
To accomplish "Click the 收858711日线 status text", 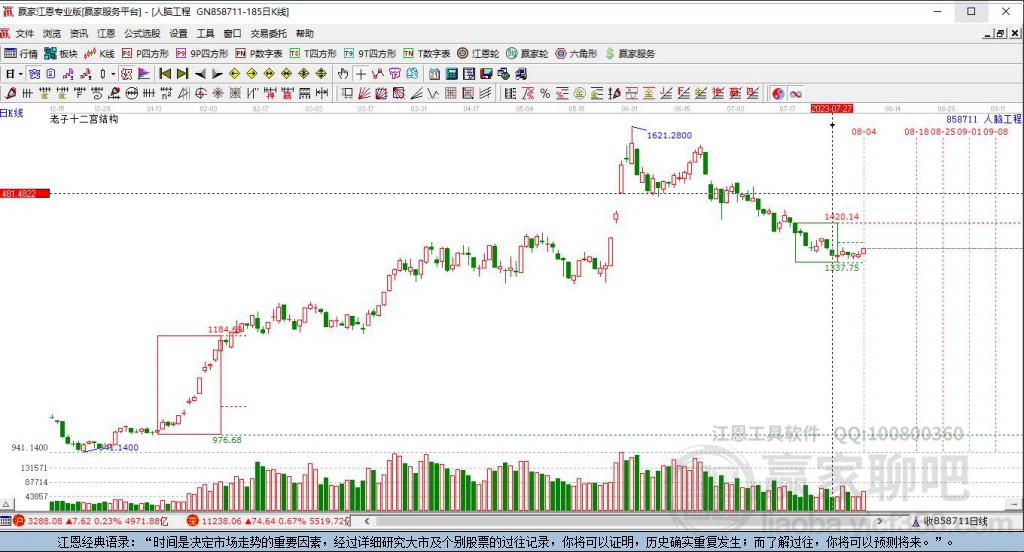I will click(x=955, y=521).
